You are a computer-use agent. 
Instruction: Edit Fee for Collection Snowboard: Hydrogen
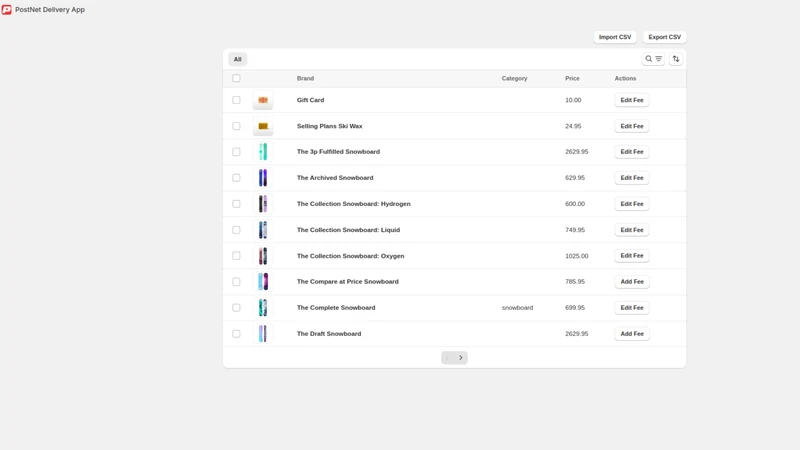pos(632,204)
